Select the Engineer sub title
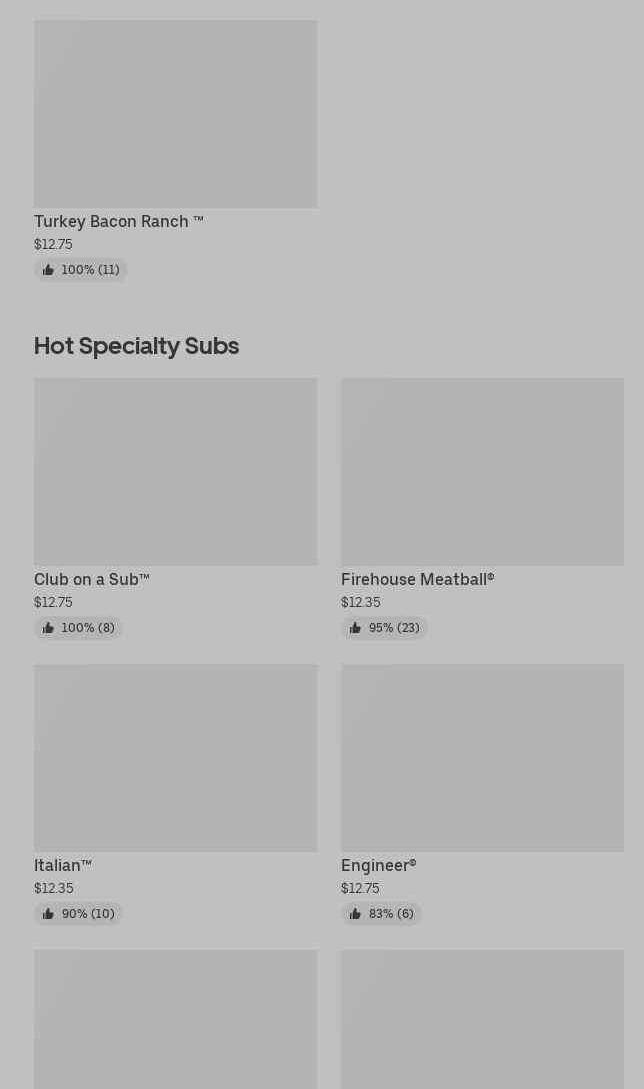The height and width of the screenshot is (1089, 644). pos(378,865)
